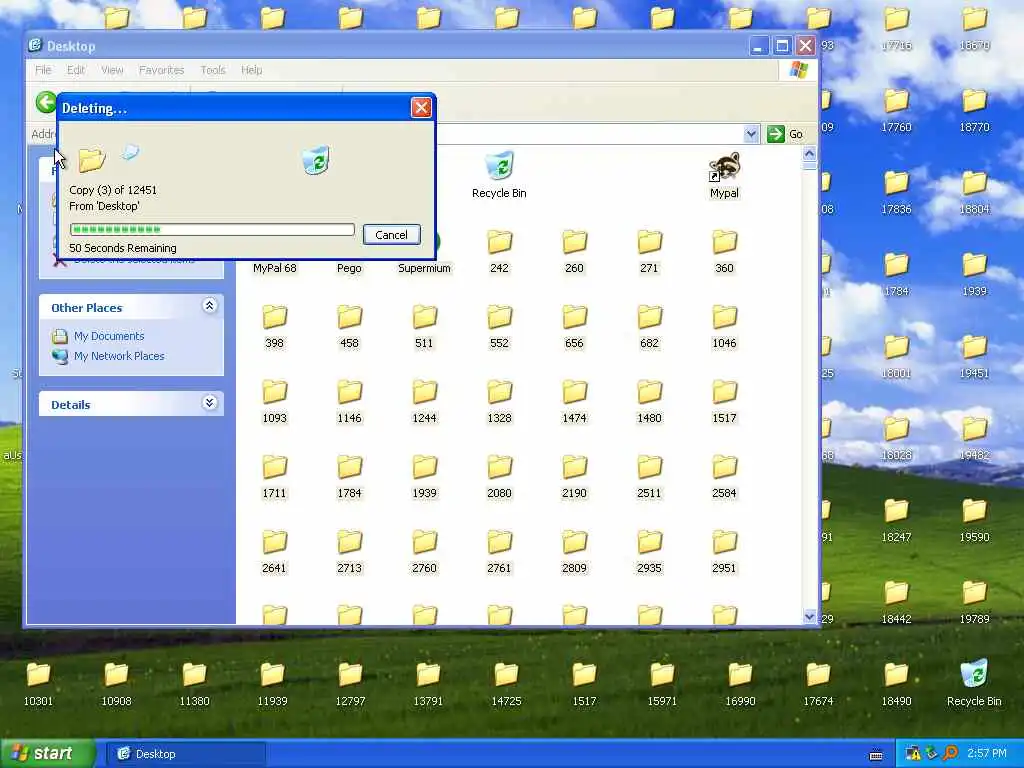The height and width of the screenshot is (768, 1024).
Task: Click Desktop taskbar button
Action: pos(185,754)
